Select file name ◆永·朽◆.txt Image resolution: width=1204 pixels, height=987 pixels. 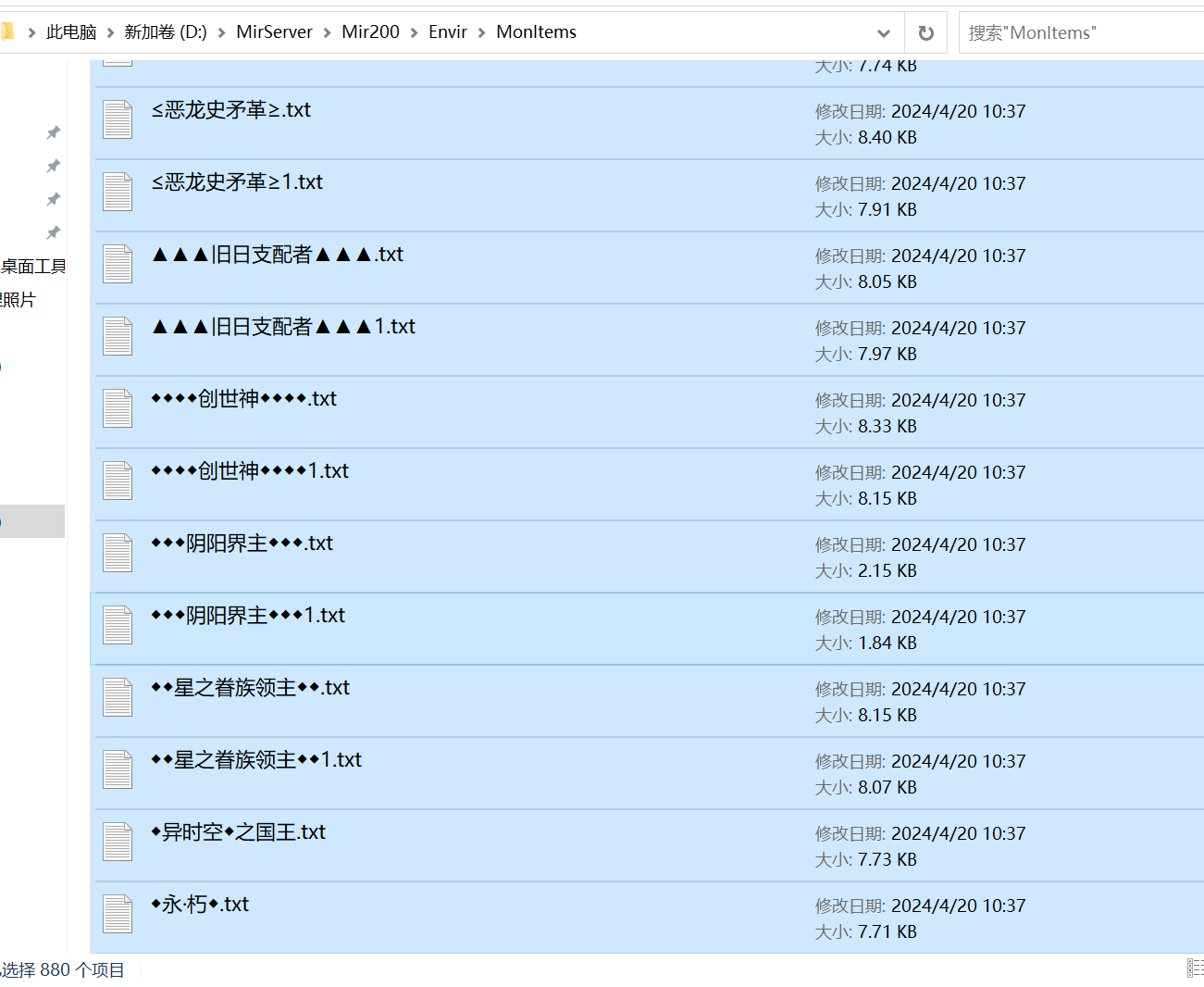coord(200,905)
